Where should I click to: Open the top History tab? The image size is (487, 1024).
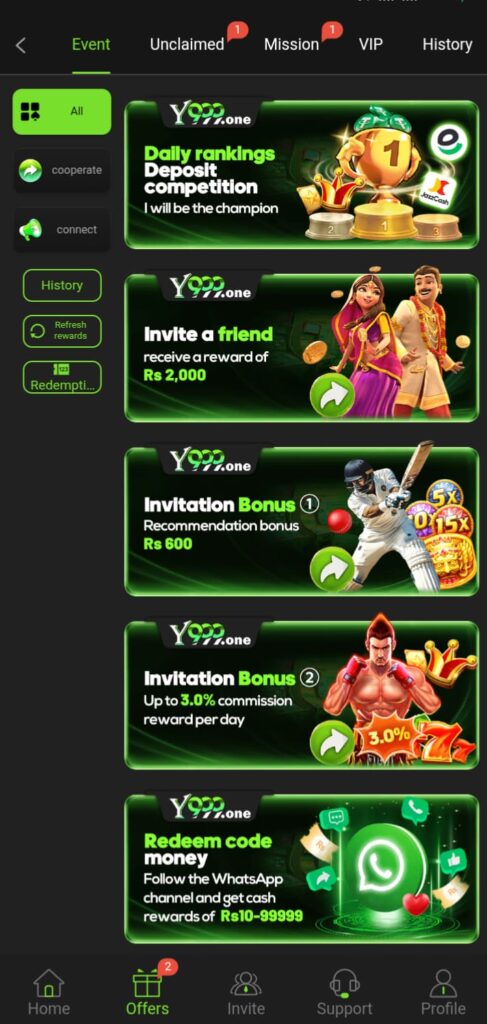click(447, 44)
